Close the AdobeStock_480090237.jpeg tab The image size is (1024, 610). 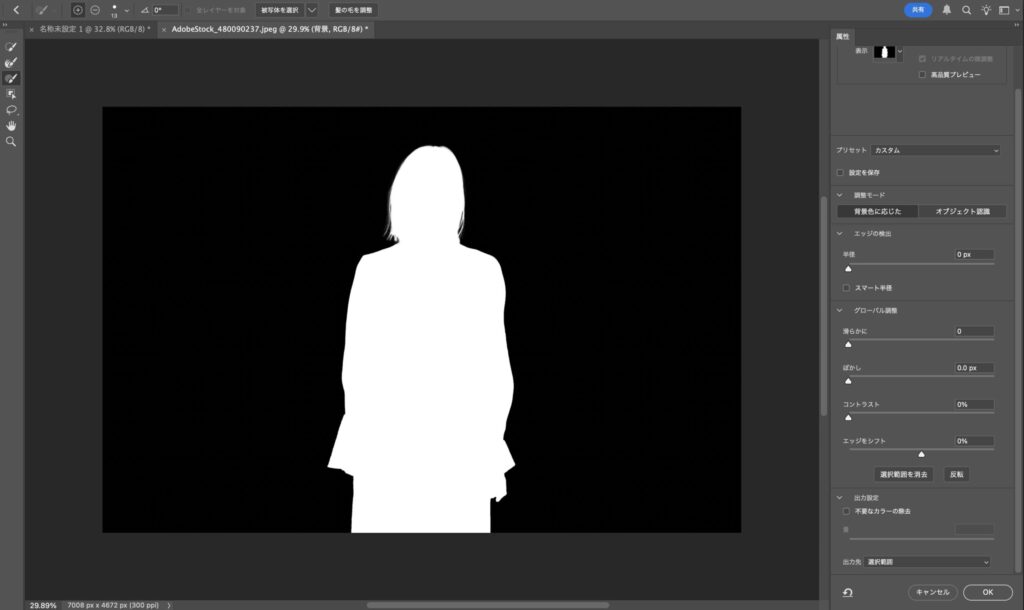coord(164,29)
